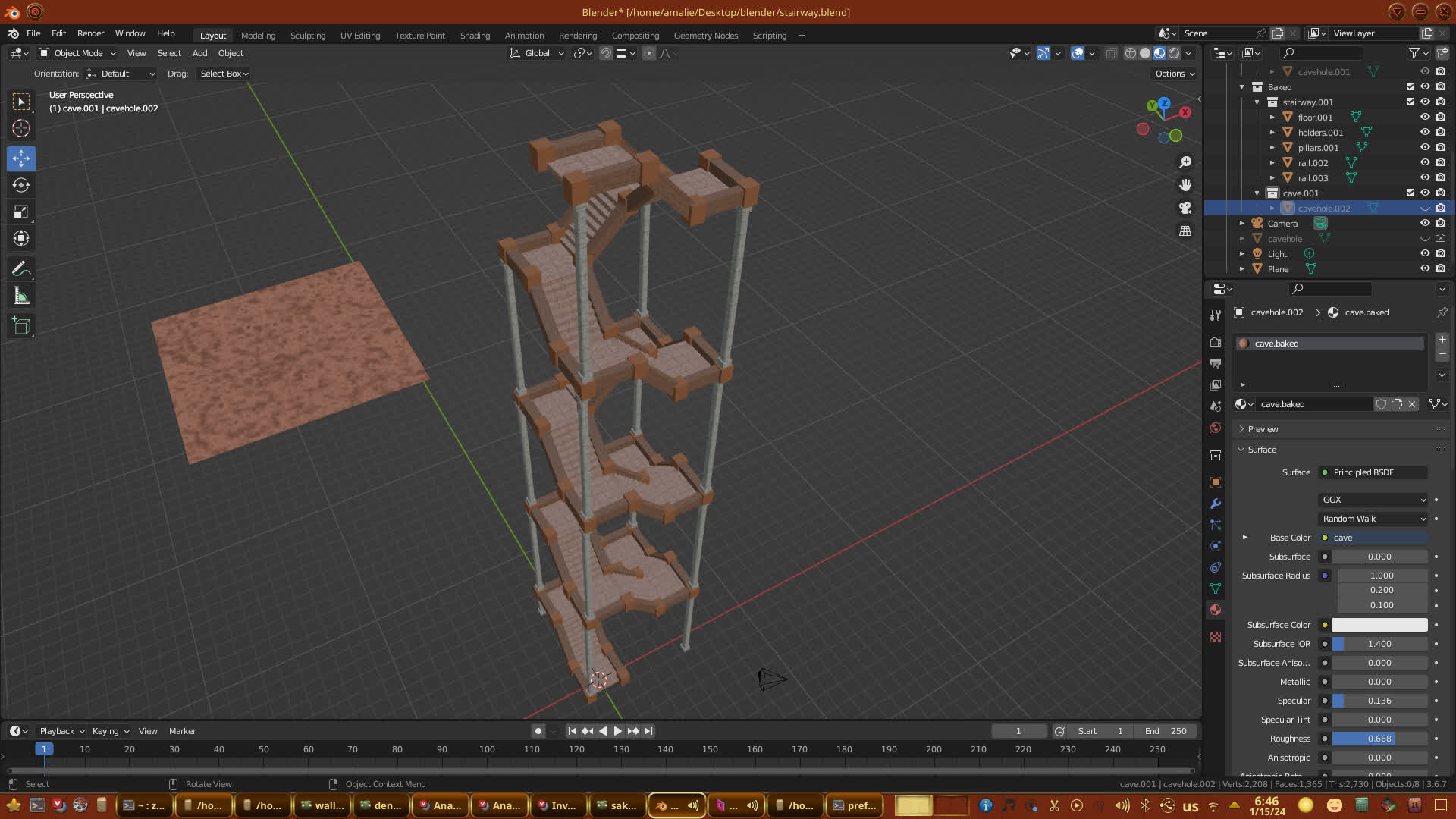Screen dimensions: 1456x819
Task: Open the Object Mode dropdown
Action: pos(78,53)
